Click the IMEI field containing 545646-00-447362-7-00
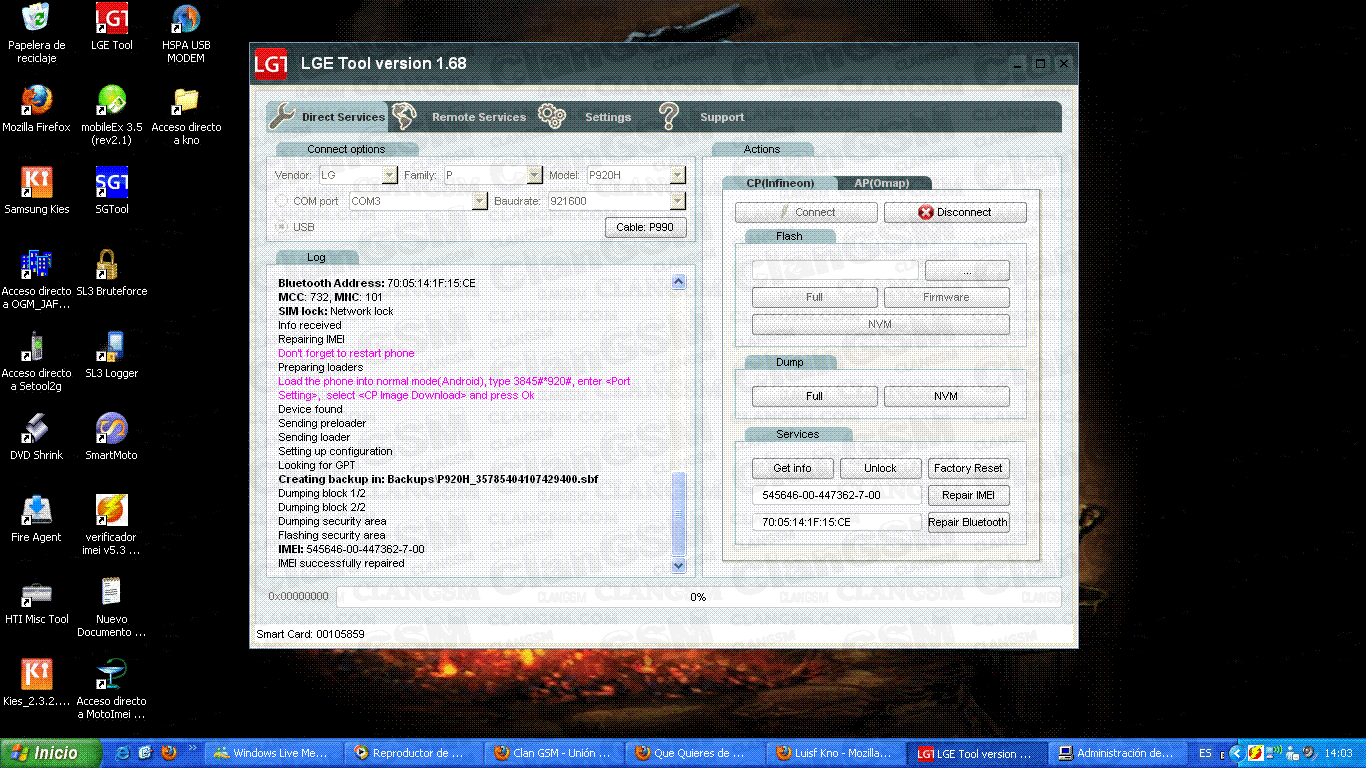Viewport: 1366px width, 768px height. pyautogui.click(x=837, y=494)
